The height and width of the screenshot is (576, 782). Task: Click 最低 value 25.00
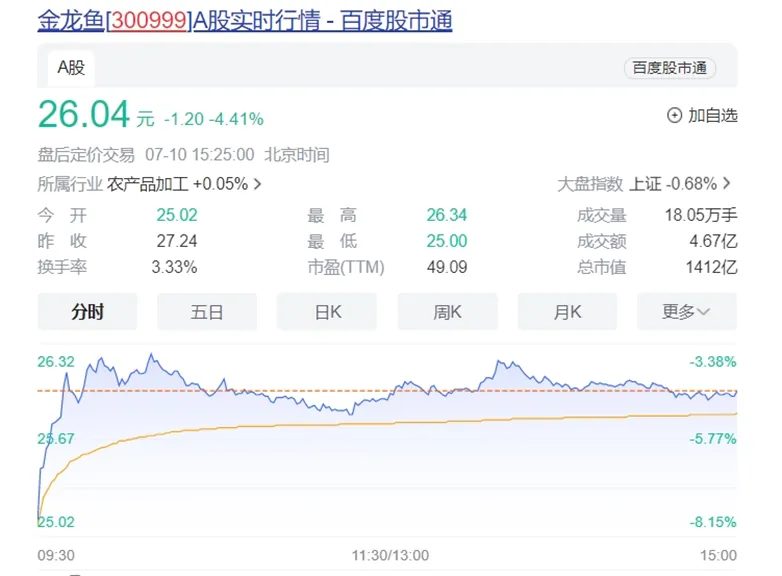coord(447,241)
